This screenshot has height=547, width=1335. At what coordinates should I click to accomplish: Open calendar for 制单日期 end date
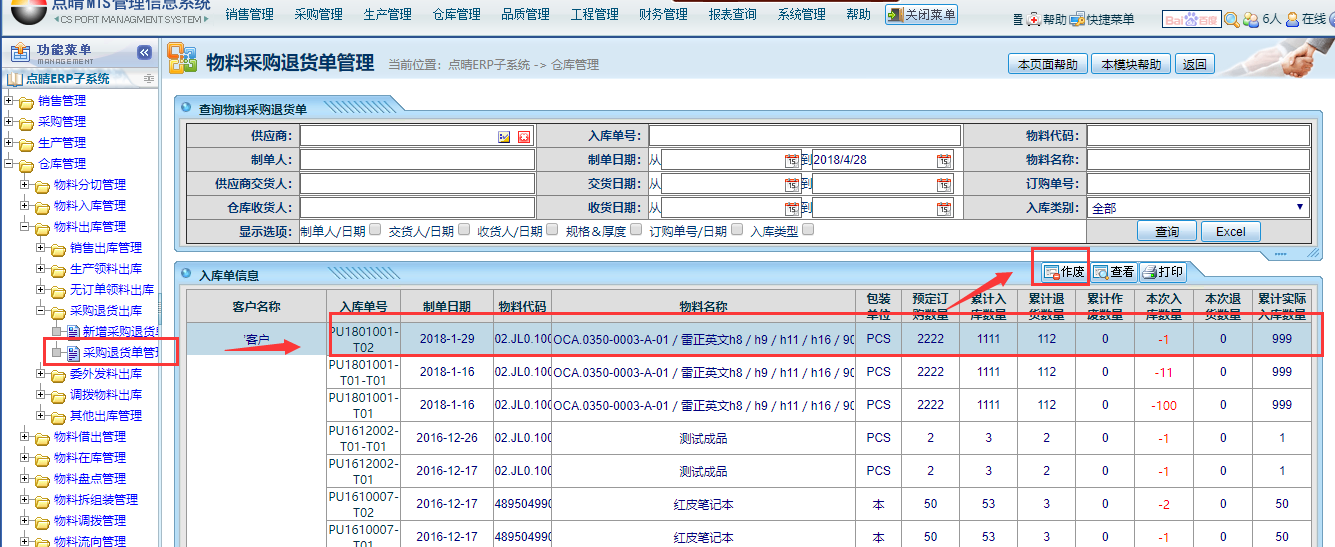point(943,160)
